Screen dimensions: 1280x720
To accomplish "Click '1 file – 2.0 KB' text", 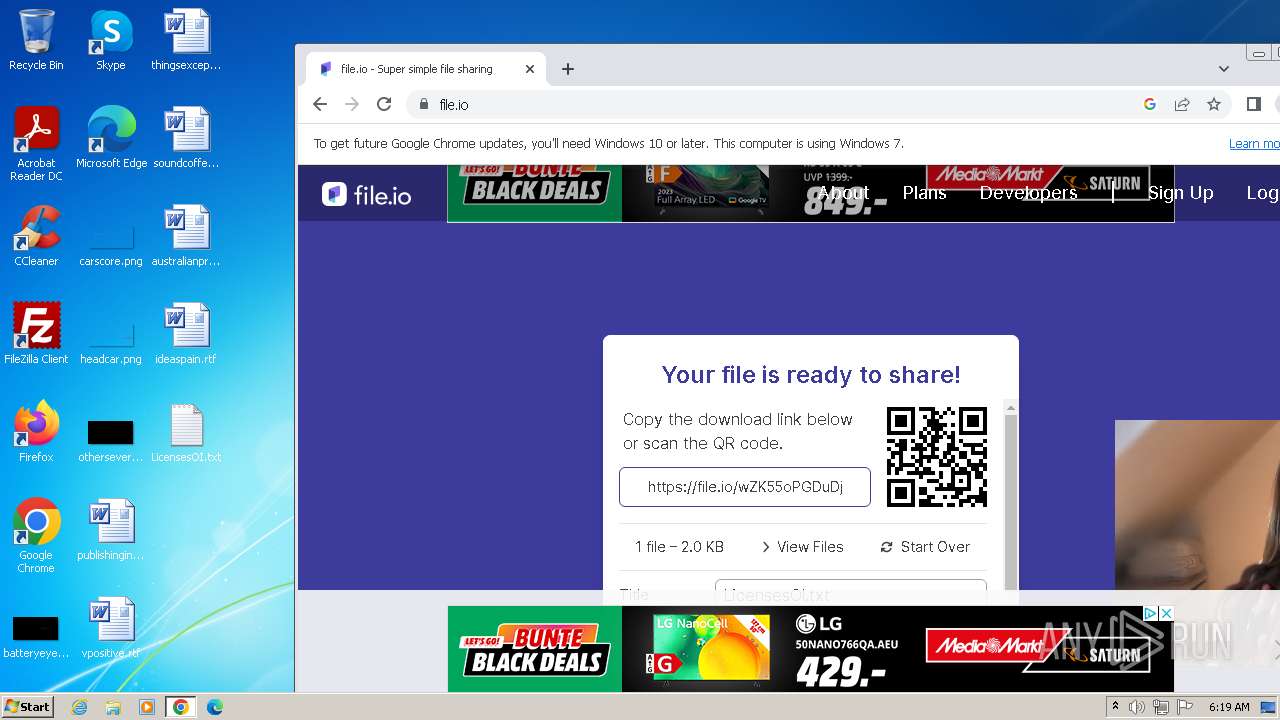I will tap(679, 547).
